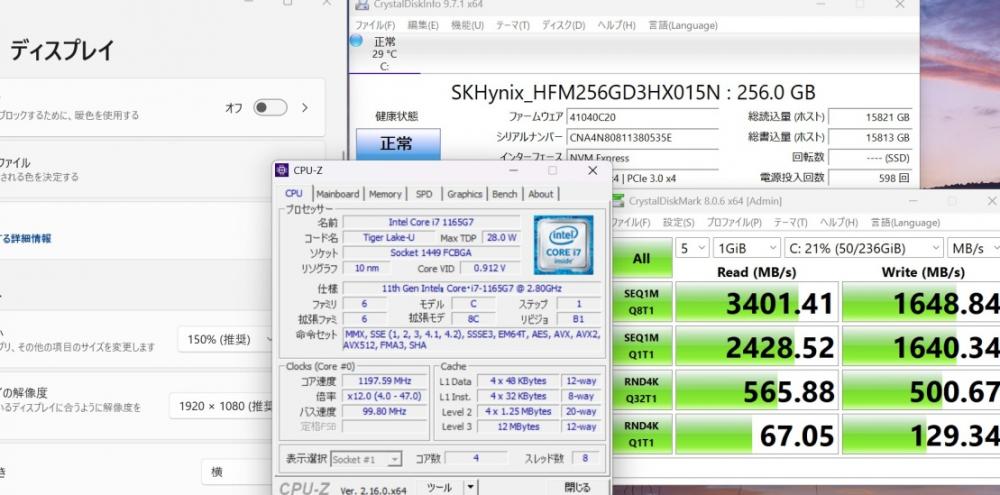The image size is (1000, 495).
Task: Open ディスク(D) menu in CrystalDiskInfo
Action: 563,26
